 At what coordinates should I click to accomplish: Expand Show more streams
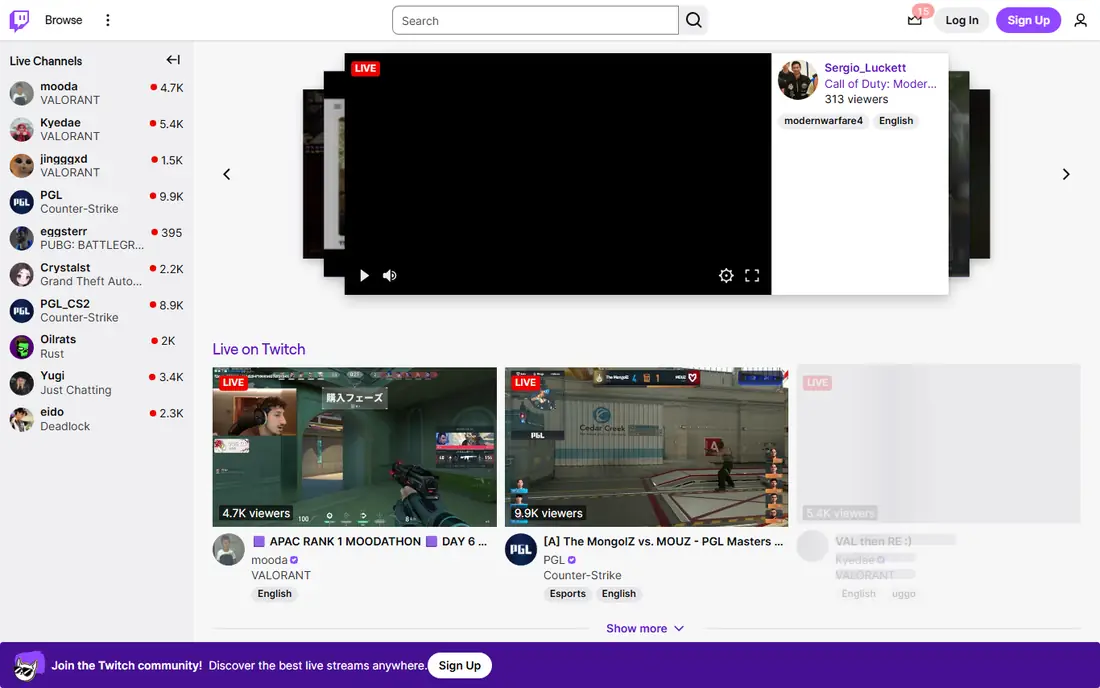click(645, 628)
